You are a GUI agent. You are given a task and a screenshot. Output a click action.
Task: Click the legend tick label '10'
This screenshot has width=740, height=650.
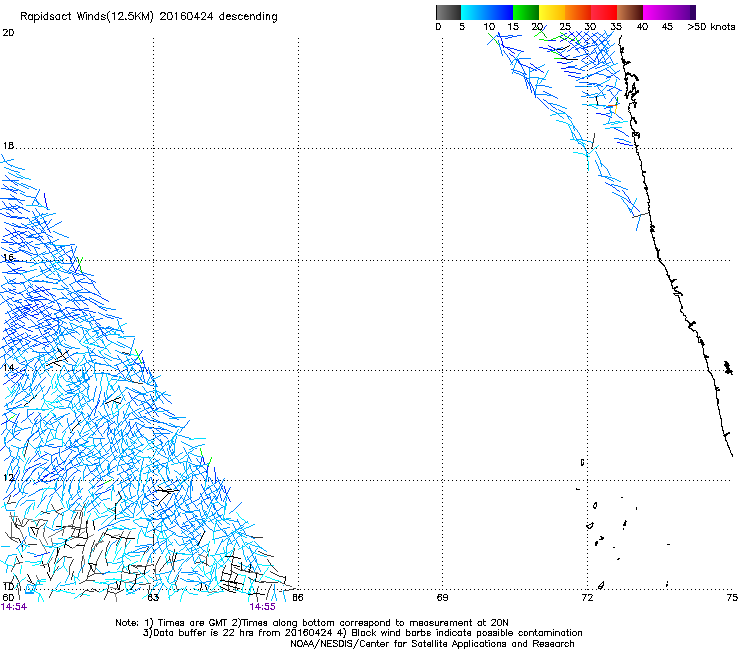(489, 27)
